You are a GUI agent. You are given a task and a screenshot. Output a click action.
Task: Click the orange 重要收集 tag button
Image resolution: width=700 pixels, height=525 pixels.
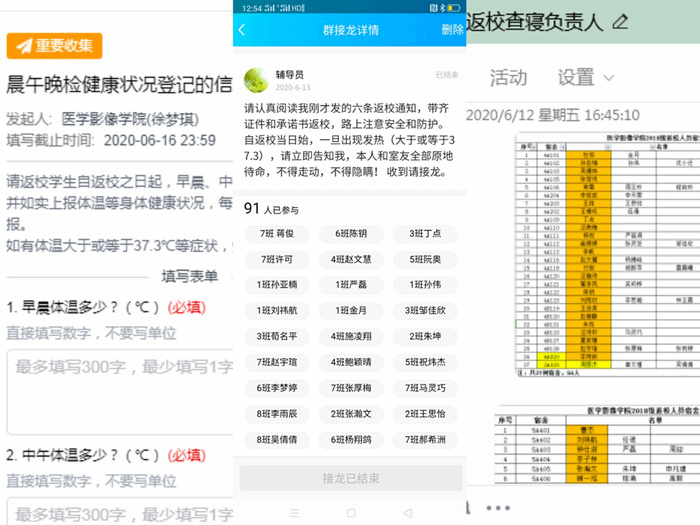pyautogui.click(x=54, y=45)
